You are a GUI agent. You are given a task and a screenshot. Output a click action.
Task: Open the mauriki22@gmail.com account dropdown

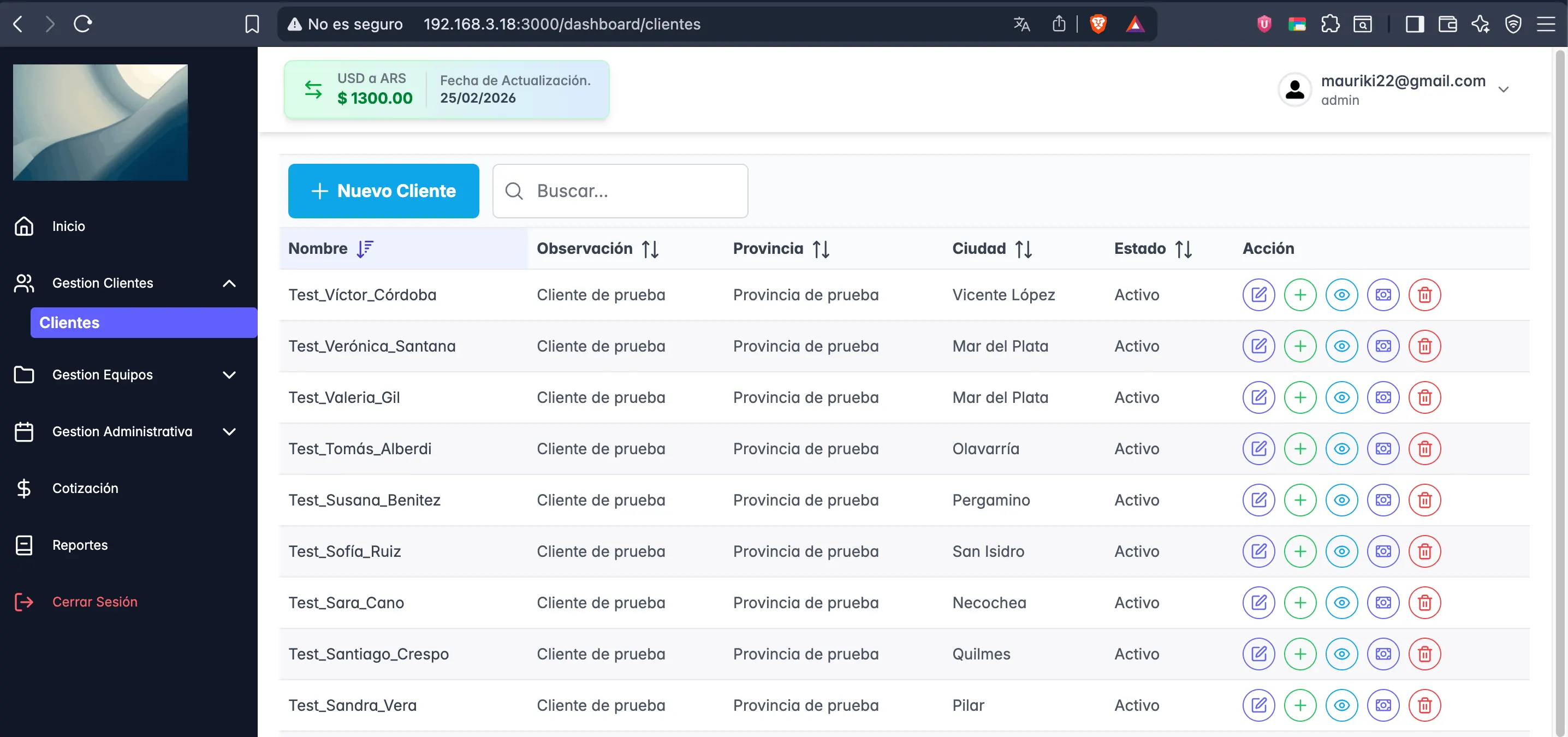1503,90
